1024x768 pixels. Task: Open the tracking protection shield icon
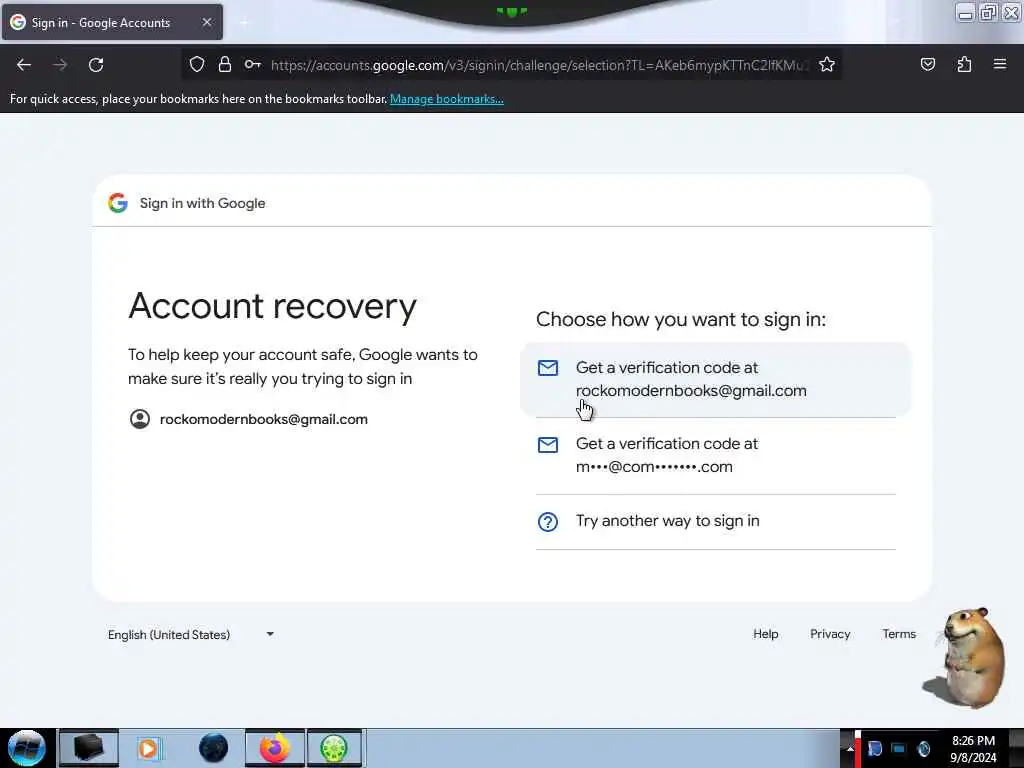click(197, 64)
